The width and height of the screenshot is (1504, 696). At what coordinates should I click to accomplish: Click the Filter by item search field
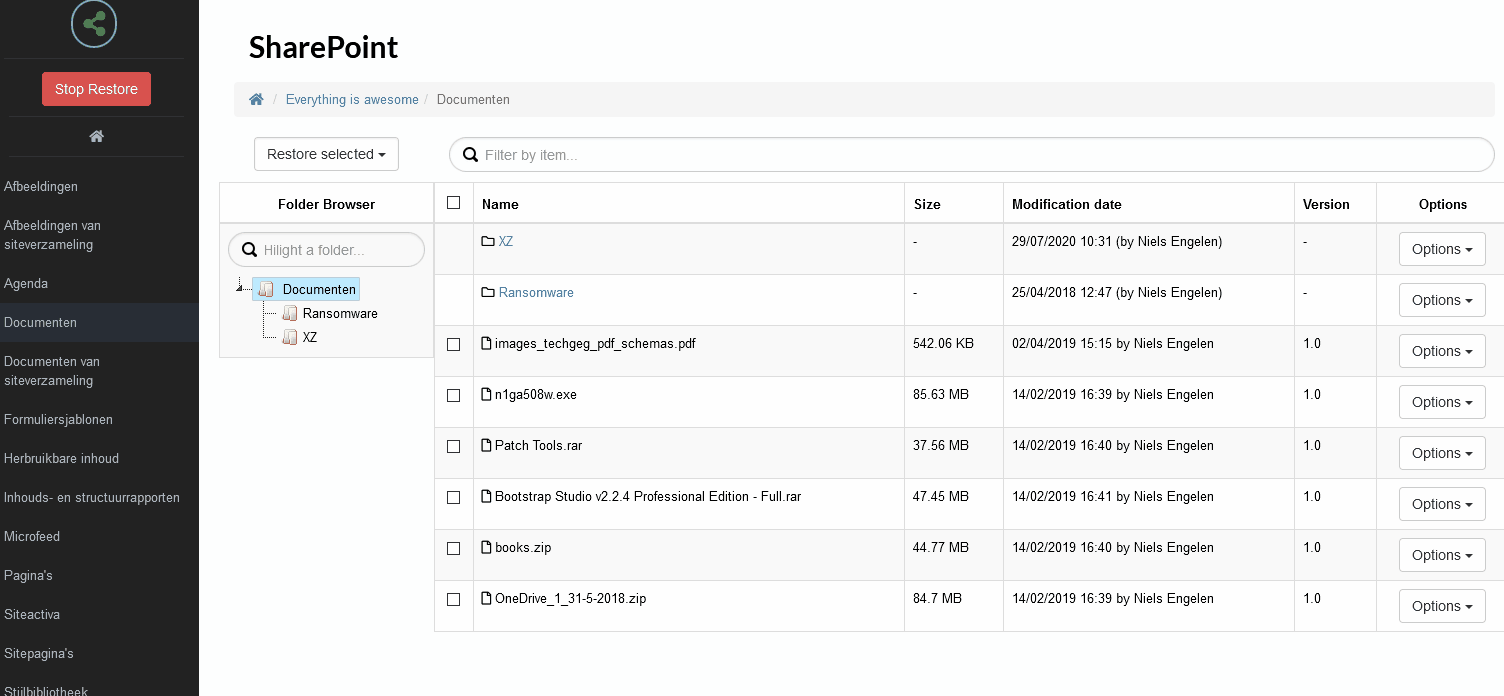point(972,155)
